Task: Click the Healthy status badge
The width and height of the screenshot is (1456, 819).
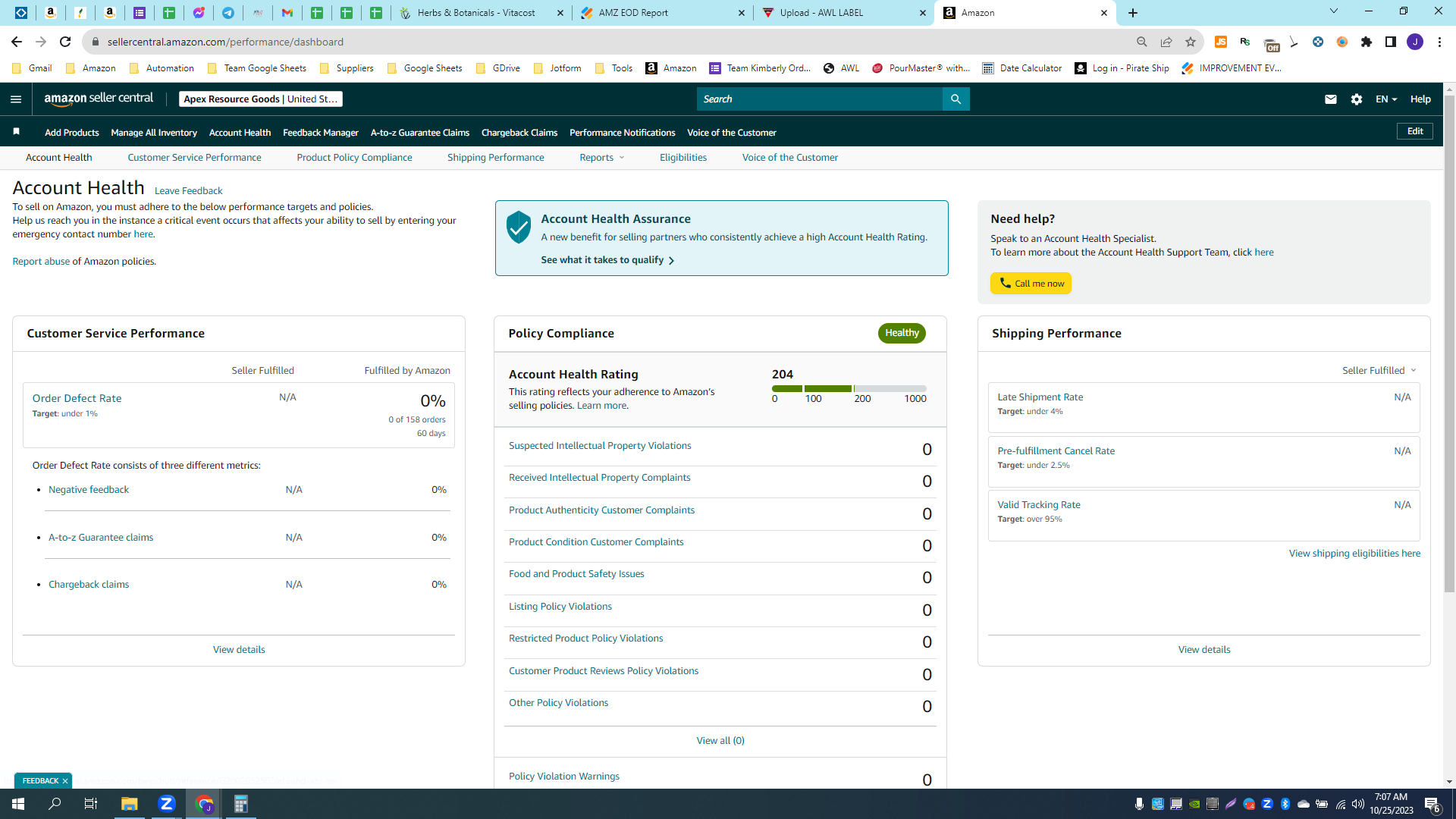Action: (x=902, y=333)
